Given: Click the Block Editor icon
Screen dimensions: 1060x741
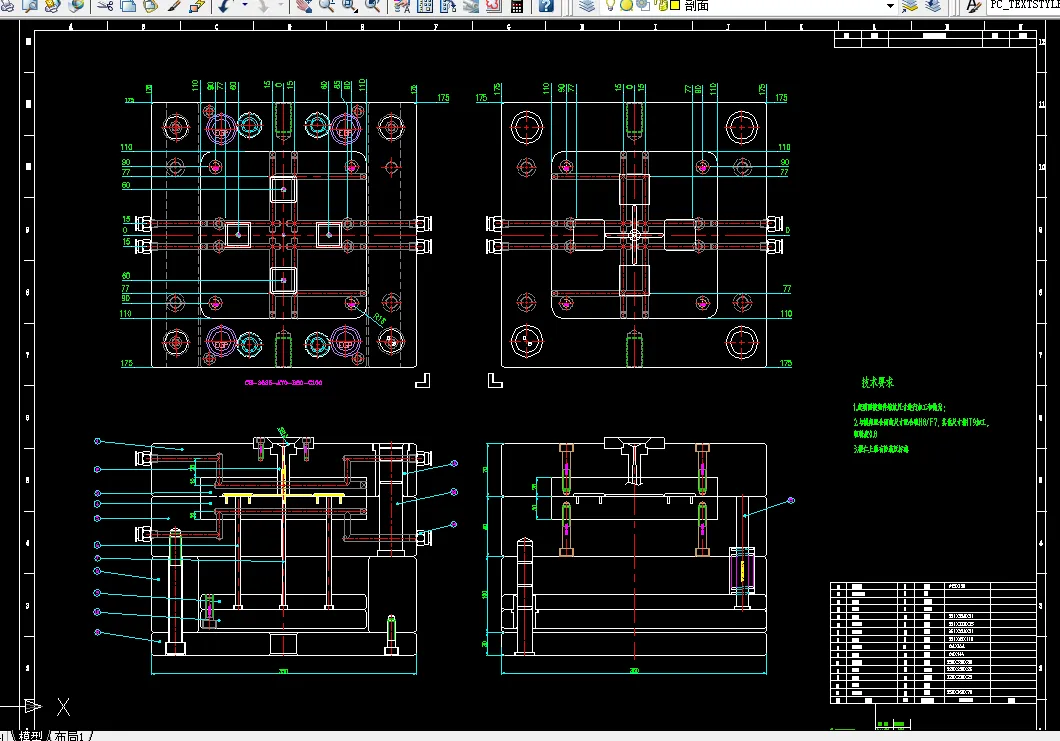Looking at the screenshot, I should pyautogui.click(x=197, y=5).
